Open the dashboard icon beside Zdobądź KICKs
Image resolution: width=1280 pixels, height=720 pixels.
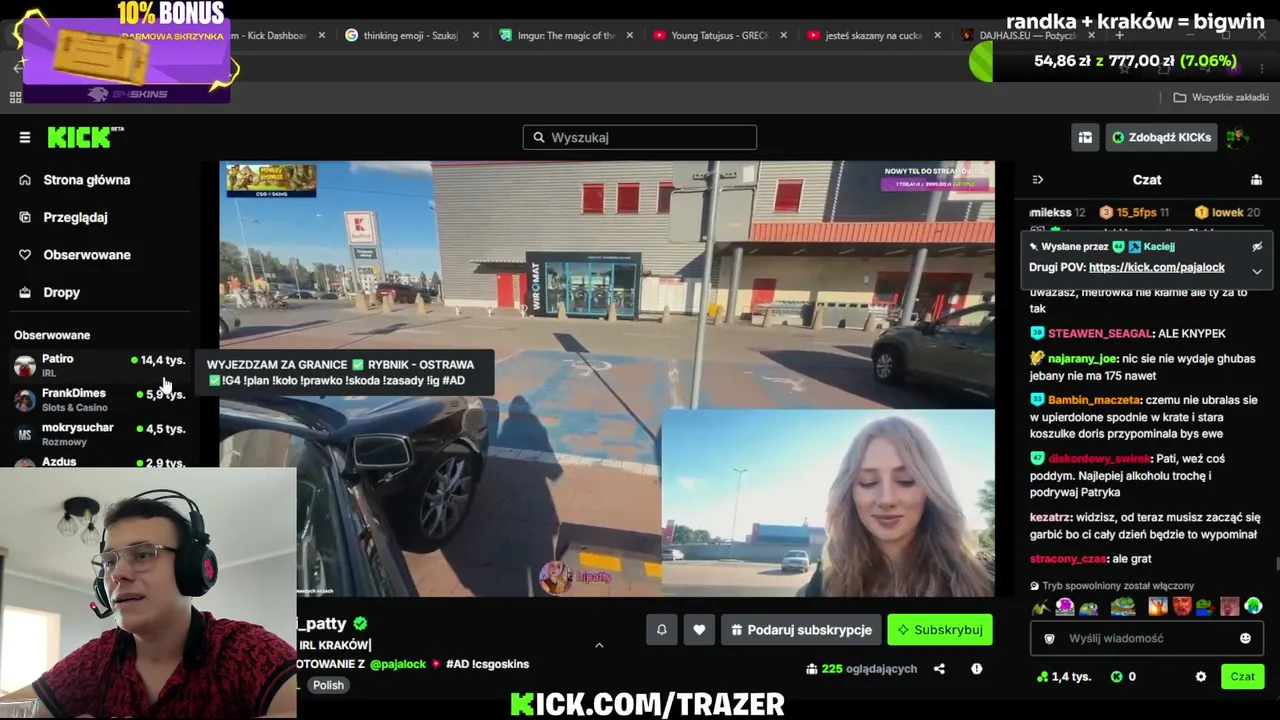(x=1085, y=137)
